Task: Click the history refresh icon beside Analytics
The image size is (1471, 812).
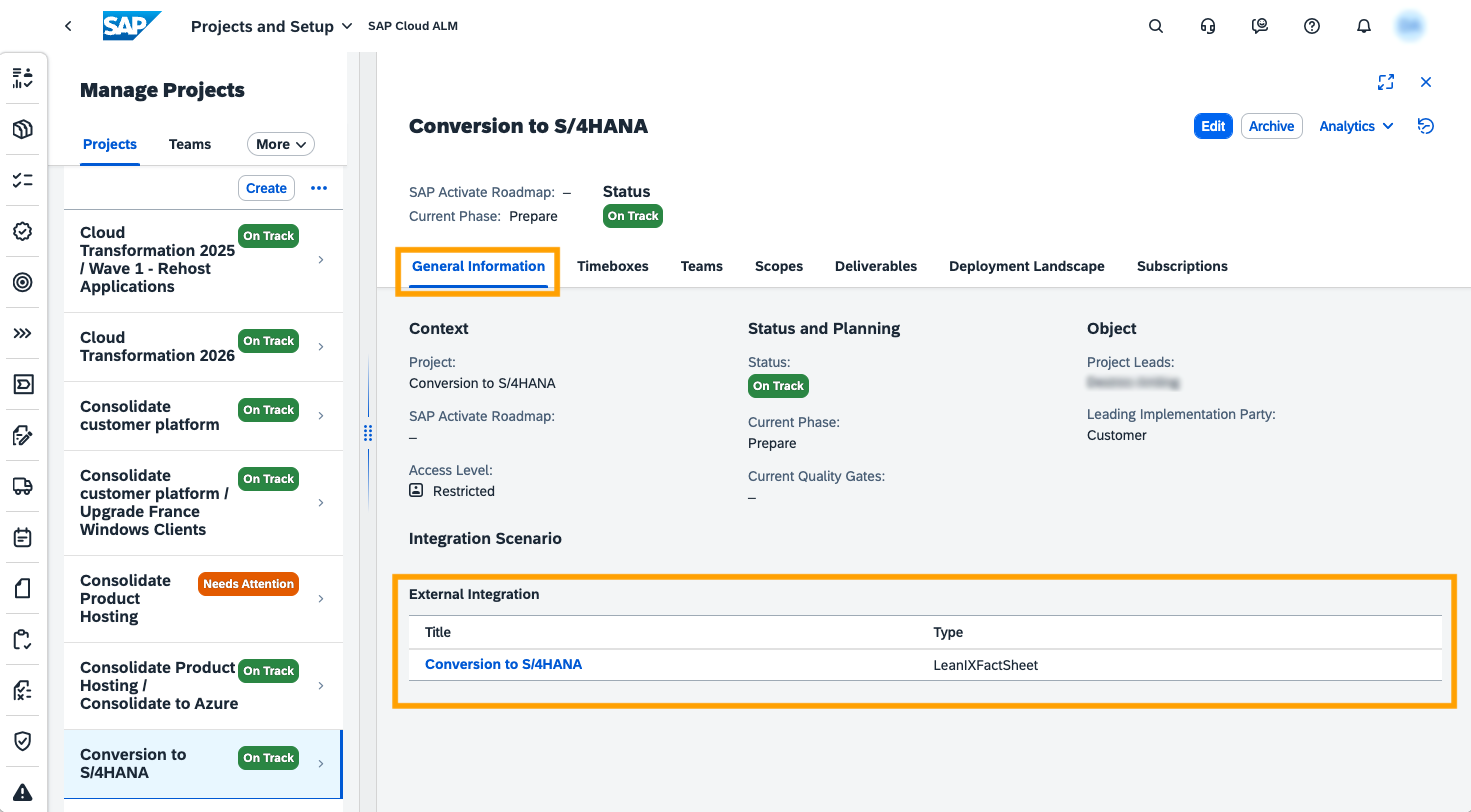Action: point(1426,126)
